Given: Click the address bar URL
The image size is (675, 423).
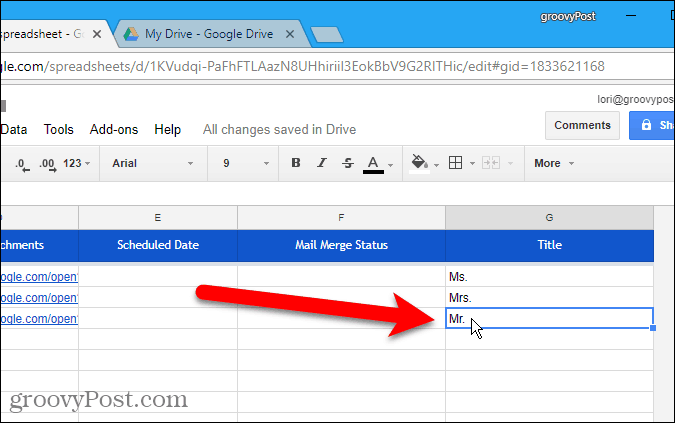Looking at the screenshot, I should tap(302, 67).
